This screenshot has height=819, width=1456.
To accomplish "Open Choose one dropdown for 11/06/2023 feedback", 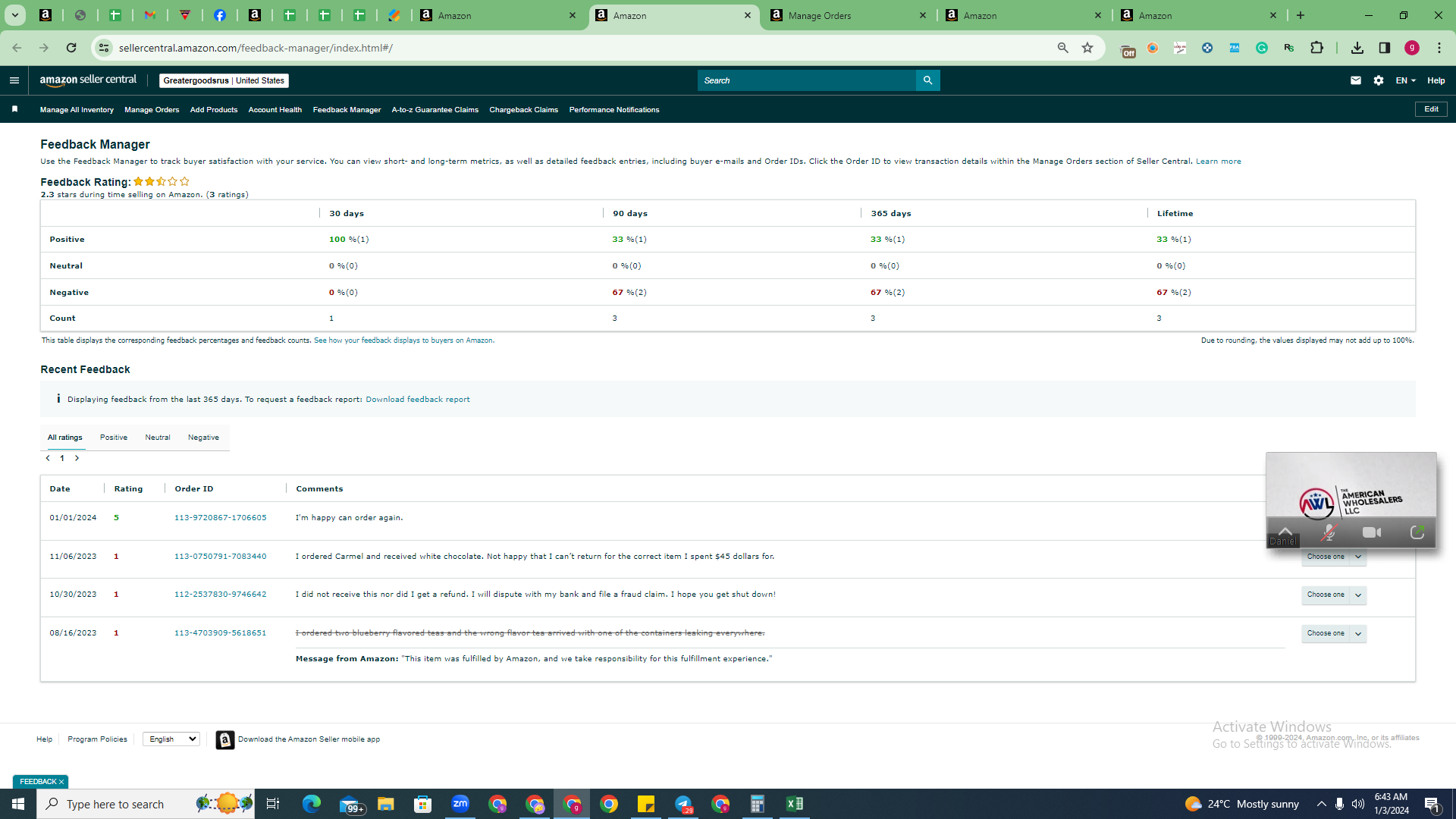I will pos(1334,557).
